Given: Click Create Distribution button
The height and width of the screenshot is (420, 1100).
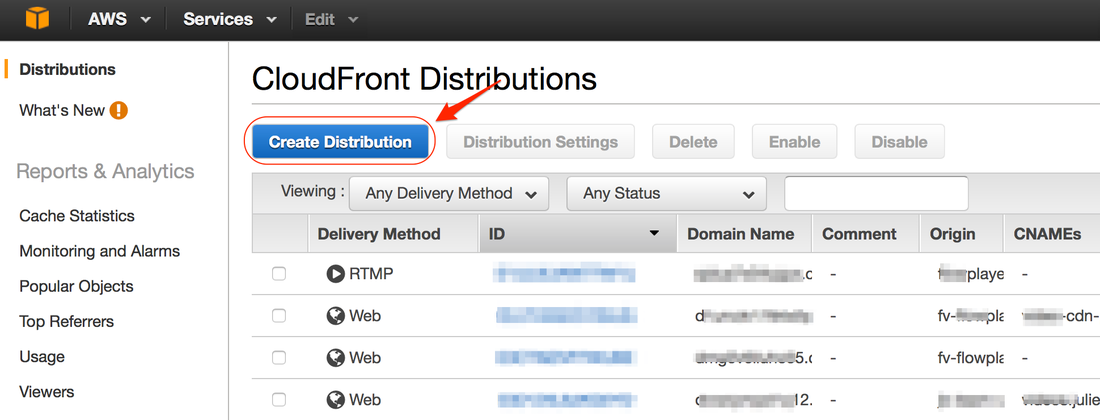Looking at the screenshot, I should click(x=340, y=142).
